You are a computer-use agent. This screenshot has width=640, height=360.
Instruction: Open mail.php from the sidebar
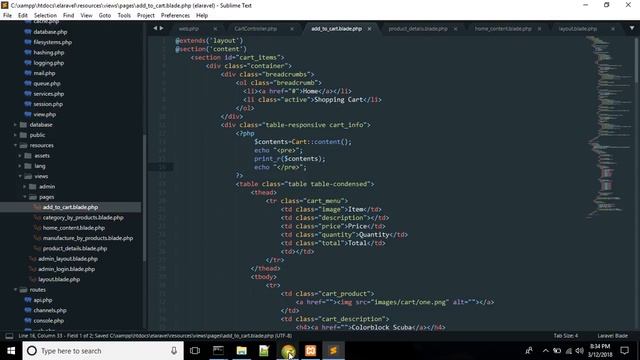[44, 73]
